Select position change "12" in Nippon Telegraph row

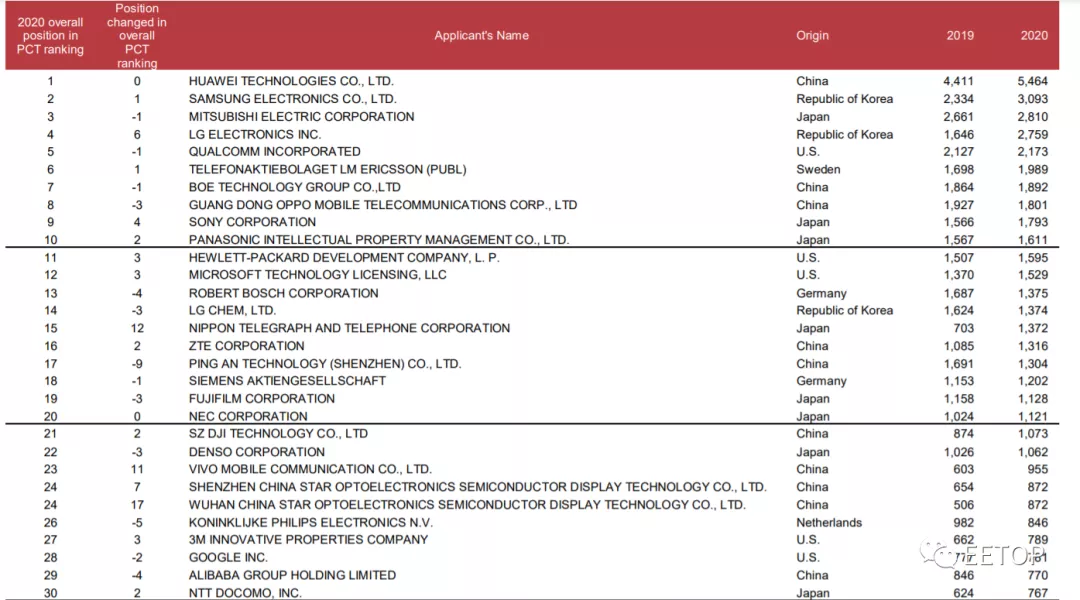(137, 329)
